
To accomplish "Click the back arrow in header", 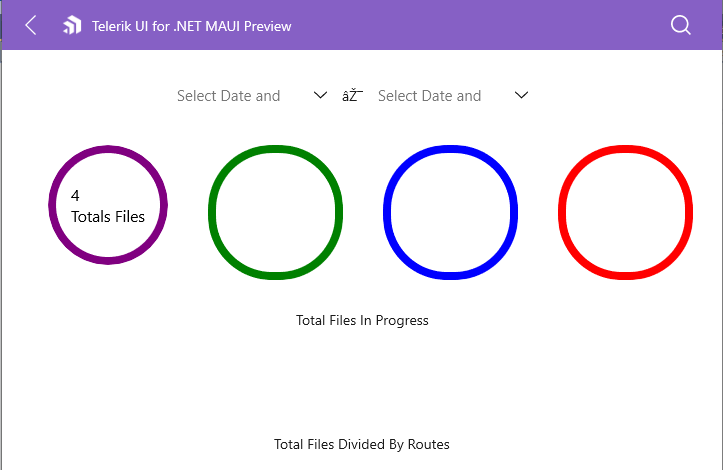I will point(31,26).
